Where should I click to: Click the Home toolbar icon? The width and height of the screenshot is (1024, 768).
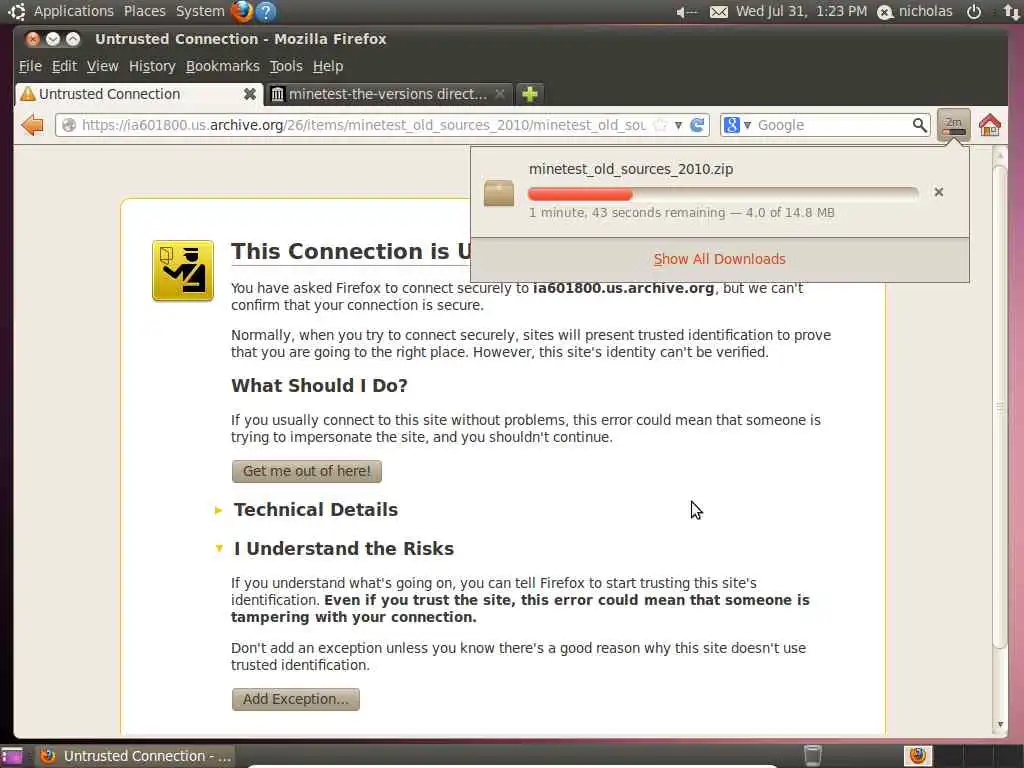(x=989, y=125)
